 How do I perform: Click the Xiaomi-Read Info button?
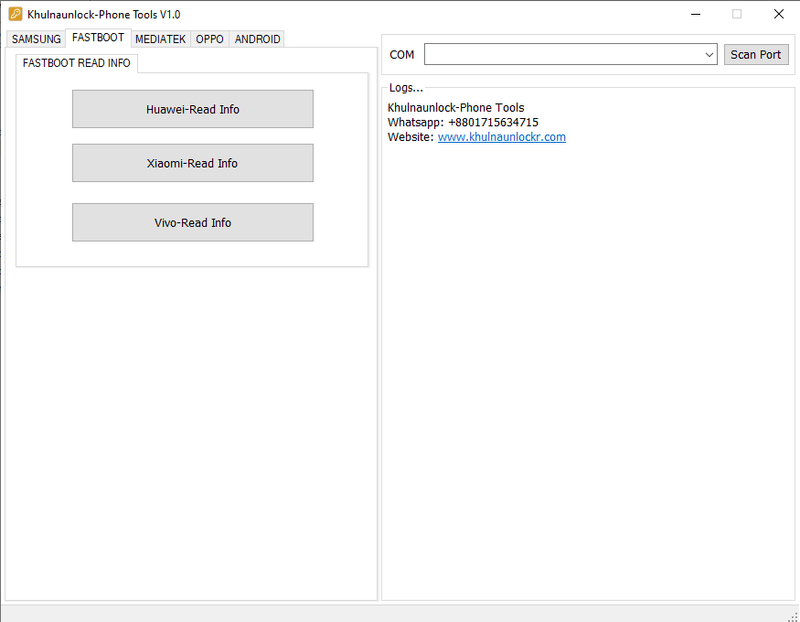click(192, 163)
